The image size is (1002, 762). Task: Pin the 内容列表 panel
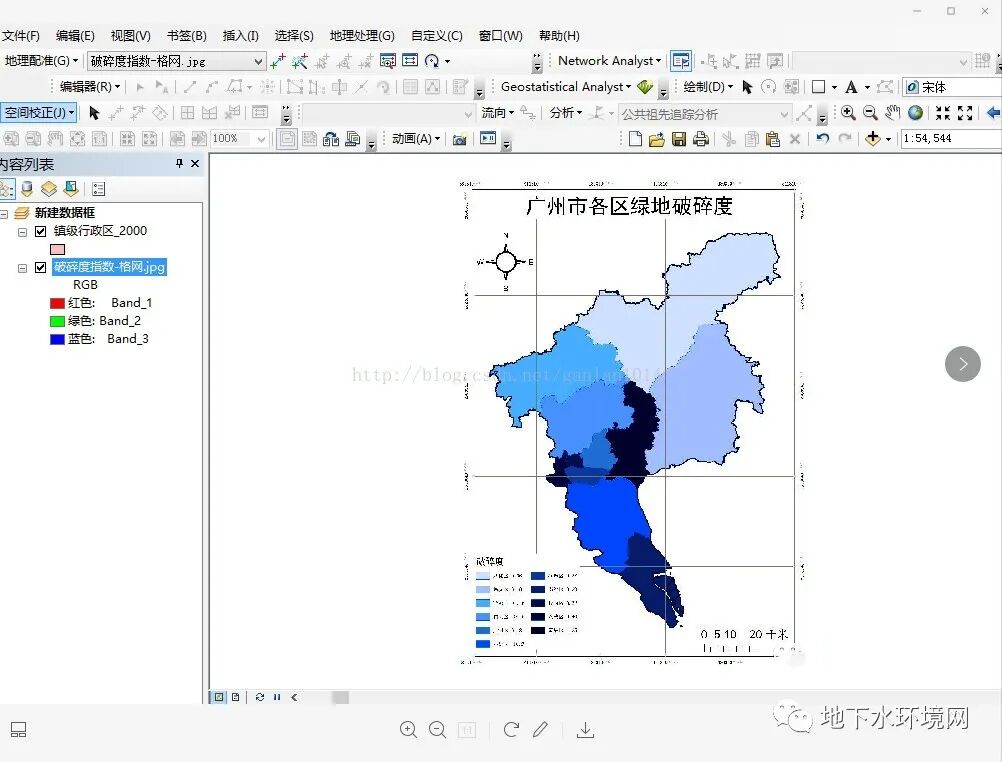(x=178, y=163)
